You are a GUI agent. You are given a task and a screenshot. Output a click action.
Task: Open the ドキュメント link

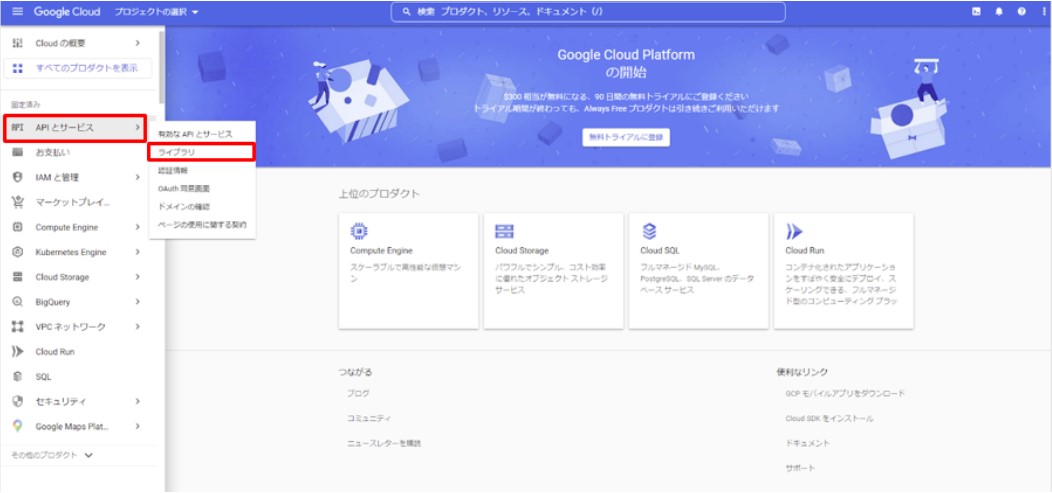[807, 443]
